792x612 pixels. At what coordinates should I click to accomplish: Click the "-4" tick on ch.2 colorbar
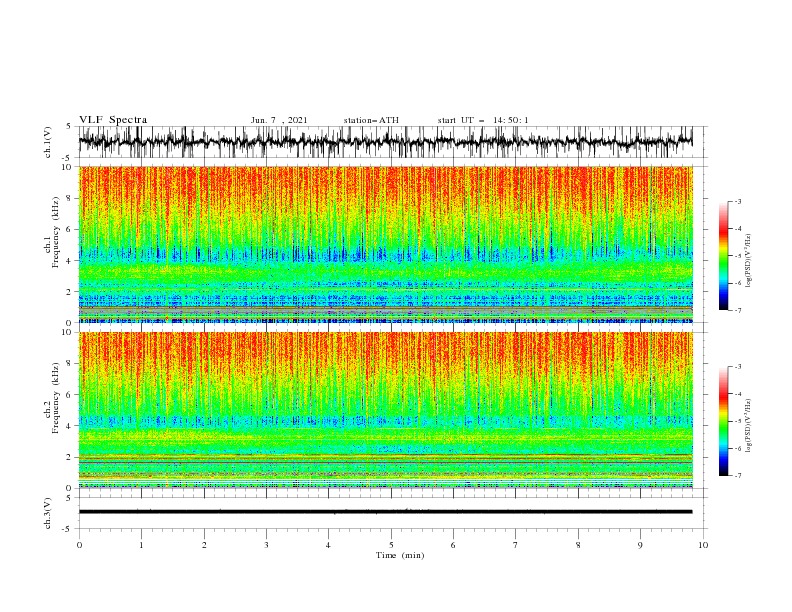[x=738, y=394]
